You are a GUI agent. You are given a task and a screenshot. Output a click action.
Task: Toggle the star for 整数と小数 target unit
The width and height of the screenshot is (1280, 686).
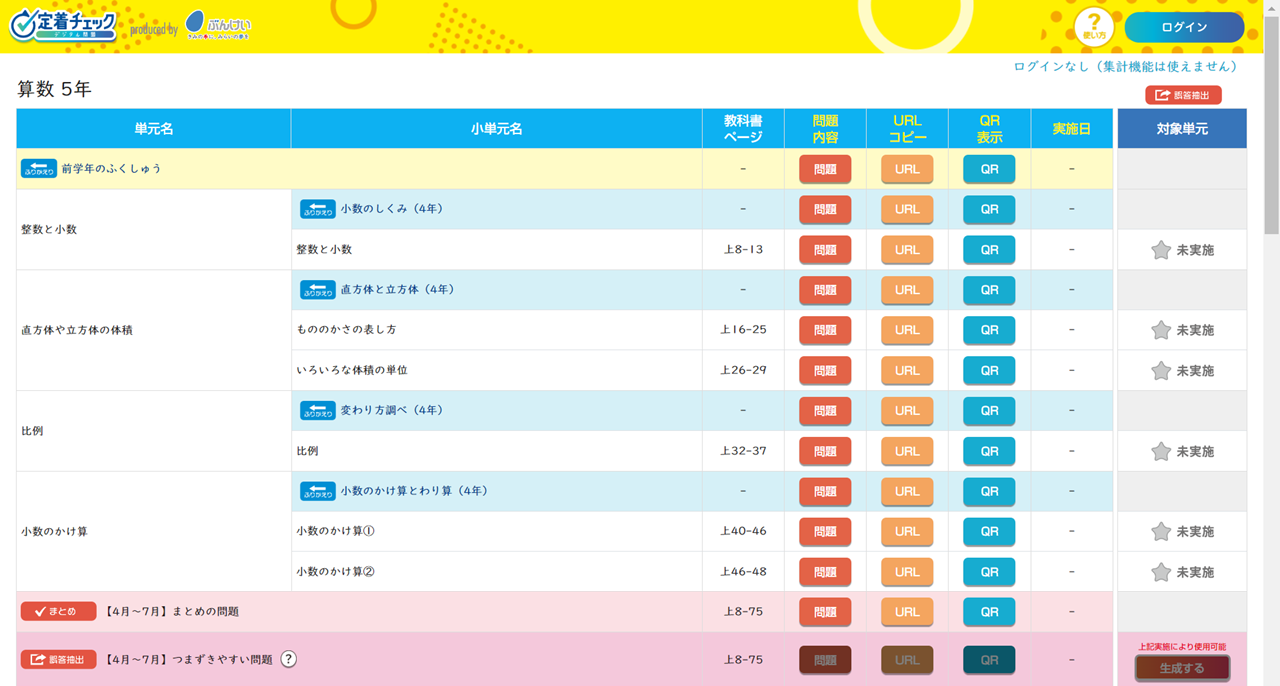click(x=1161, y=250)
